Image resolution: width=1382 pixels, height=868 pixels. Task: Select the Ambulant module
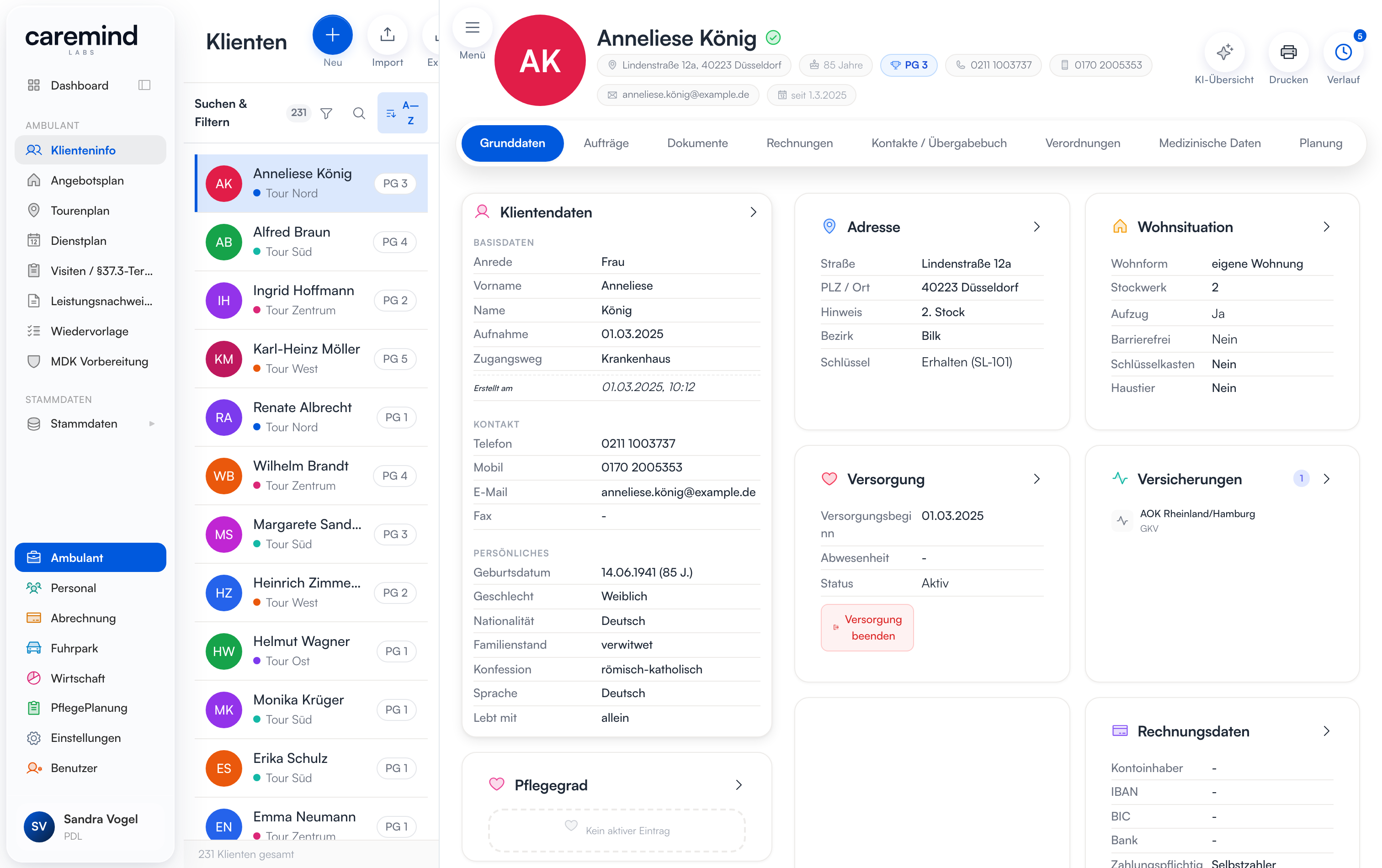[x=90, y=558]
